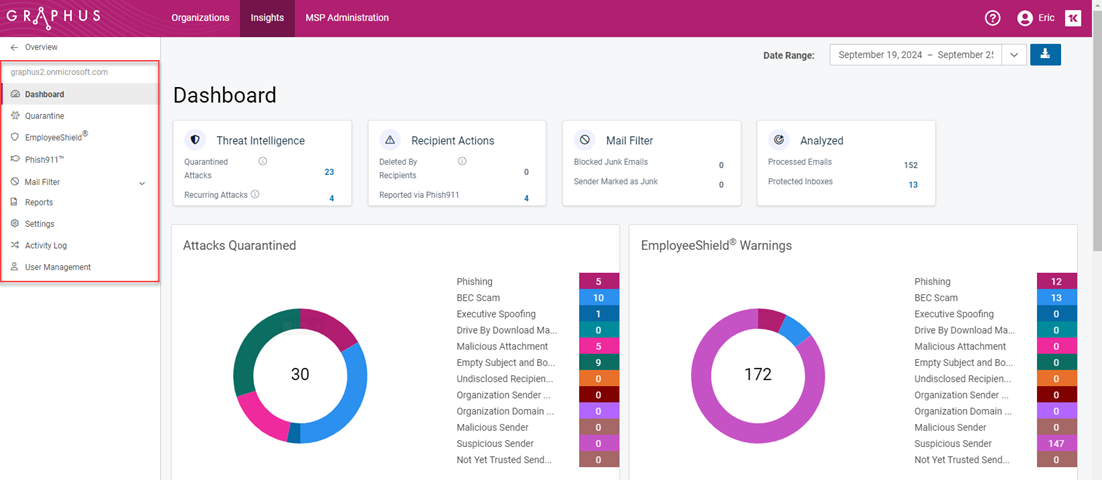Click the back arrow beside Overview
1102x480 pixels.
[14, 47]
